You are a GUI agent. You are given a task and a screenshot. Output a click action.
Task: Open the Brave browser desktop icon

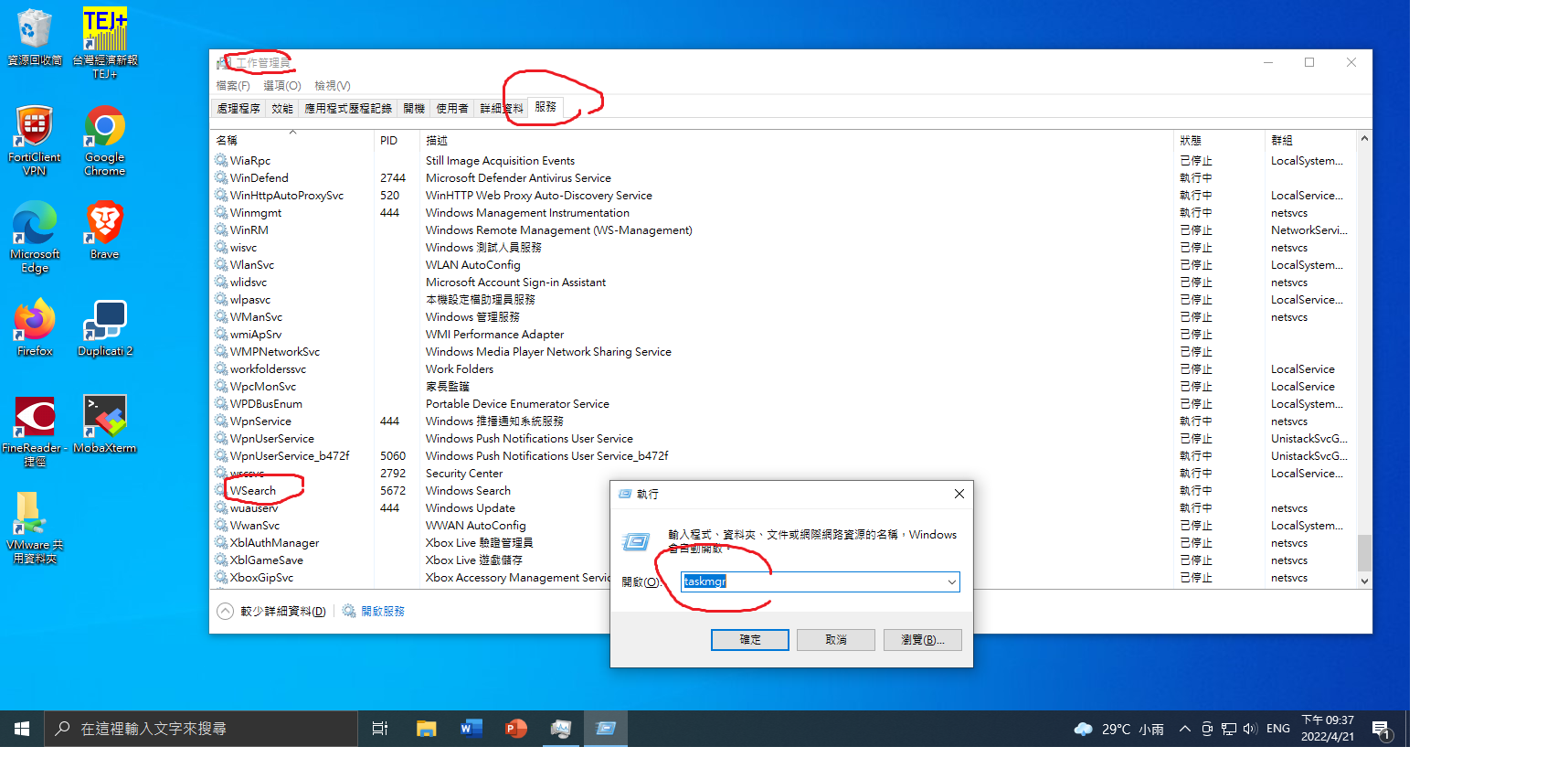point(104,229)
